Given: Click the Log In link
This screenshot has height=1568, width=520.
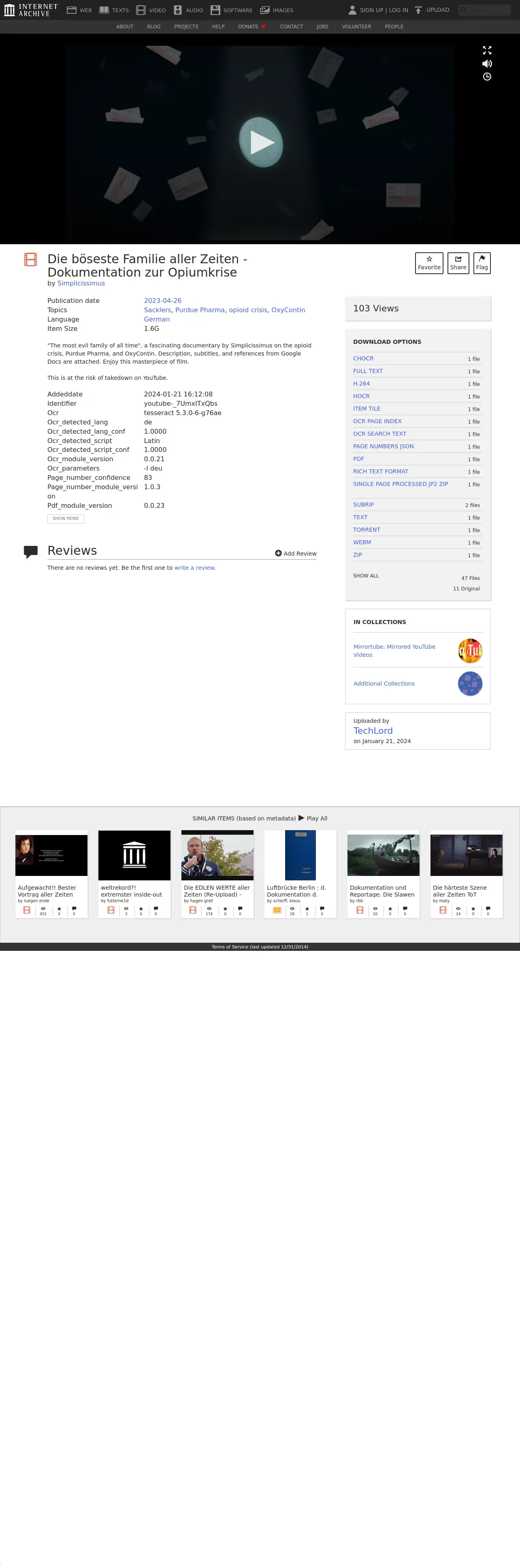Looking at the screenshot, I should click(399, 11).
